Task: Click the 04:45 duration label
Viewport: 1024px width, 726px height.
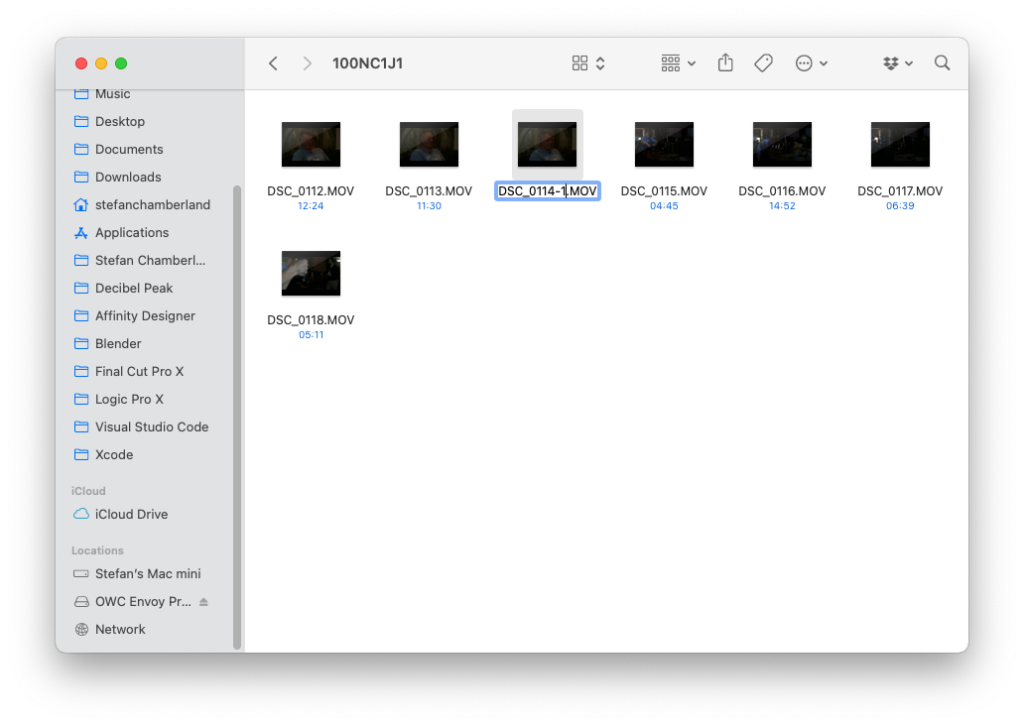Action: 664,206
